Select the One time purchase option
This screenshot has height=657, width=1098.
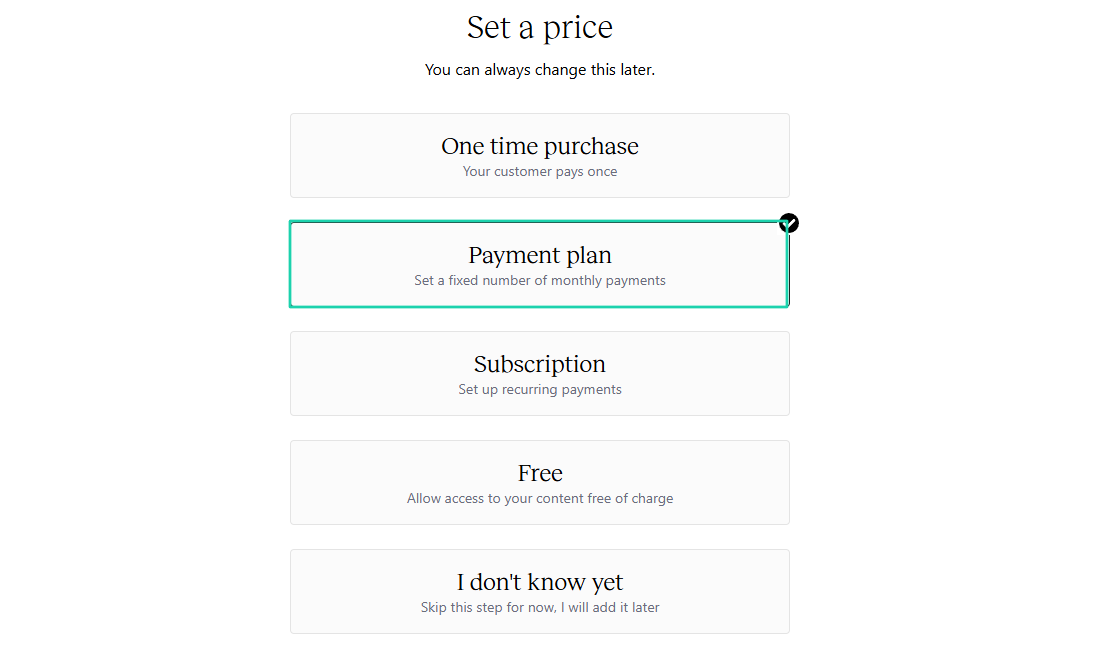[540, 155]
